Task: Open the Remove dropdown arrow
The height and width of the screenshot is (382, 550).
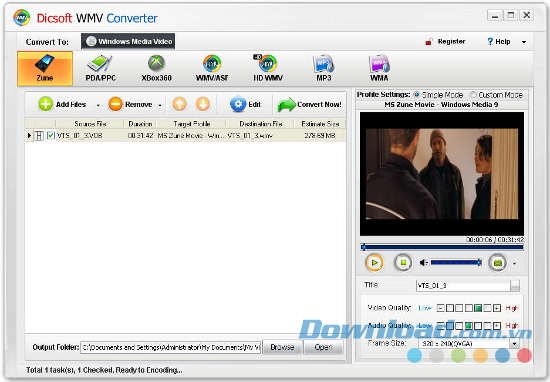Action: click(x=160, y=105)
